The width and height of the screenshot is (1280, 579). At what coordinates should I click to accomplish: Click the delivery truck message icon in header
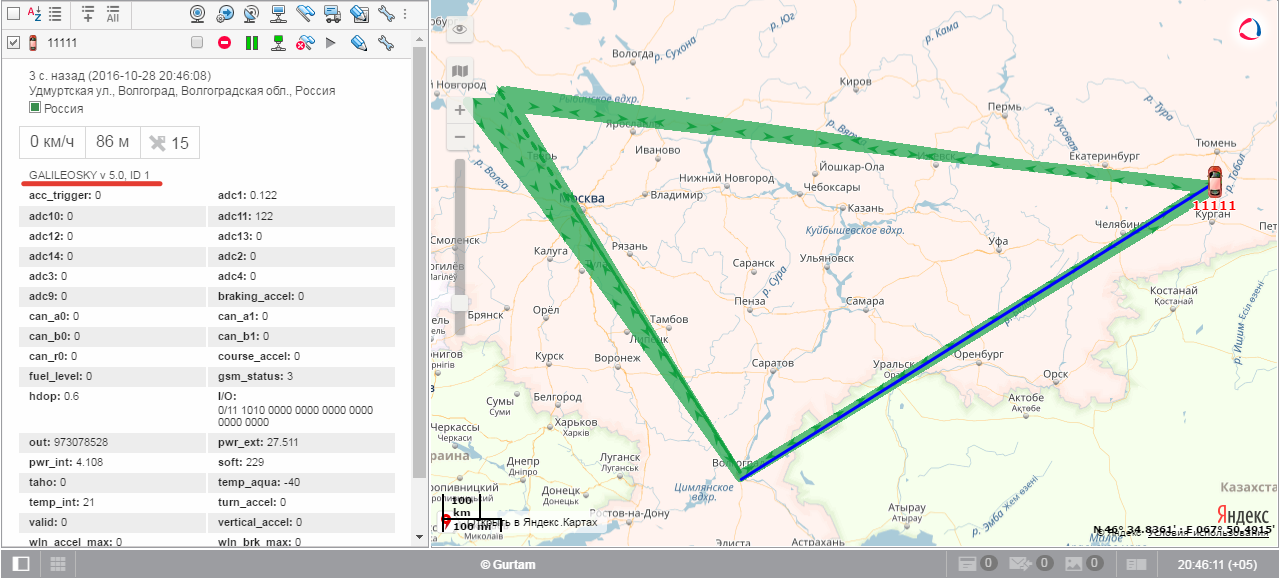[333, 14]
